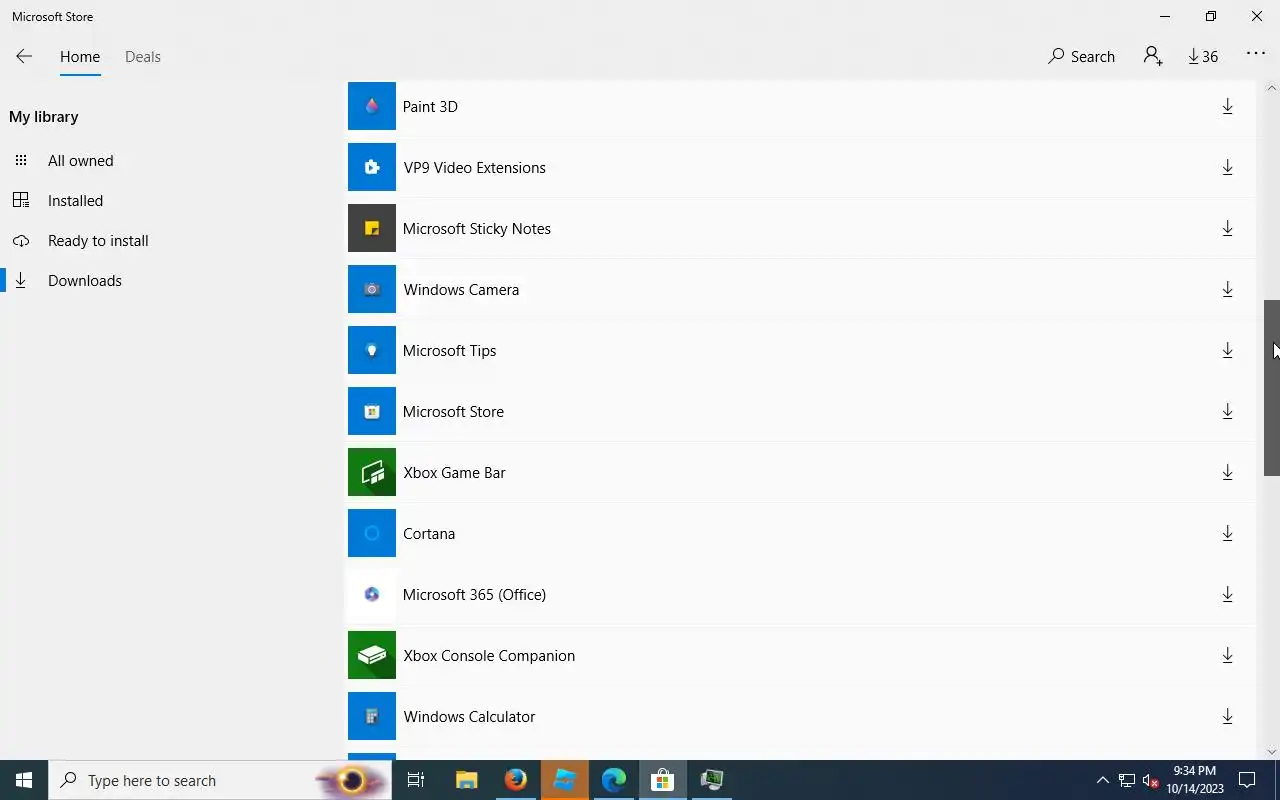Download Cortana

coord(1227,533)
